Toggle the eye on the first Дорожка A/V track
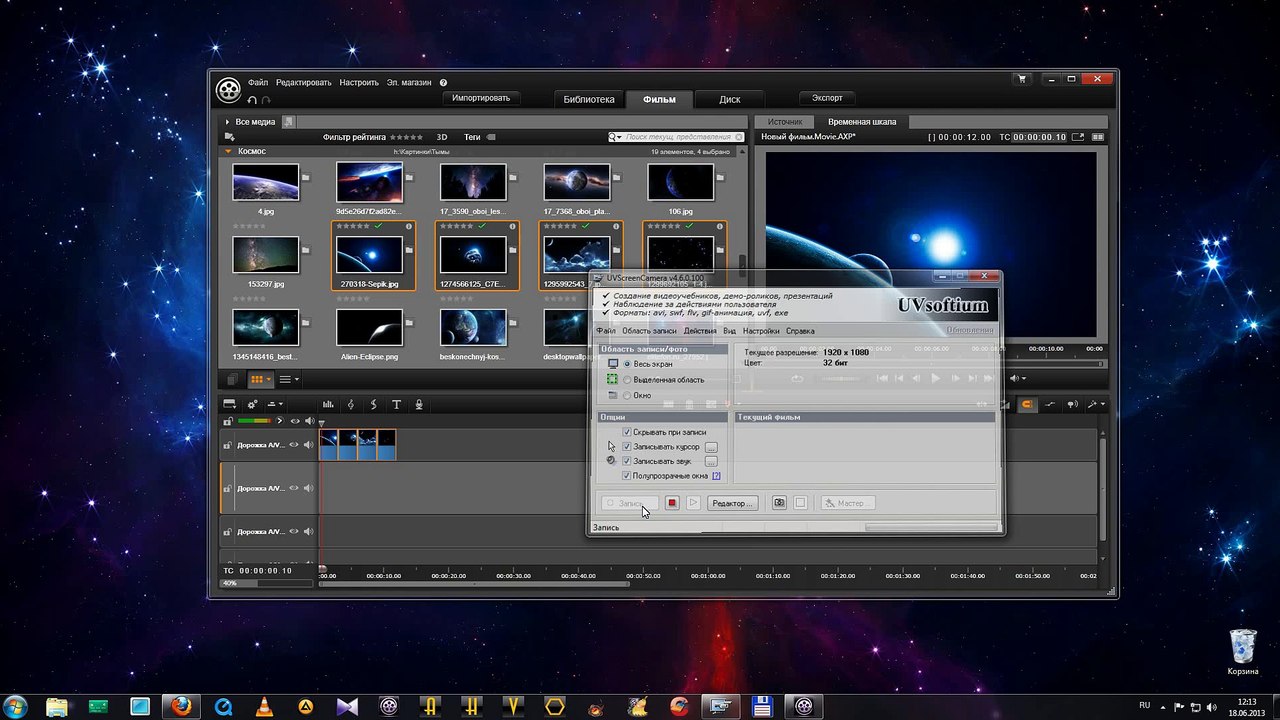 point(294,443)
